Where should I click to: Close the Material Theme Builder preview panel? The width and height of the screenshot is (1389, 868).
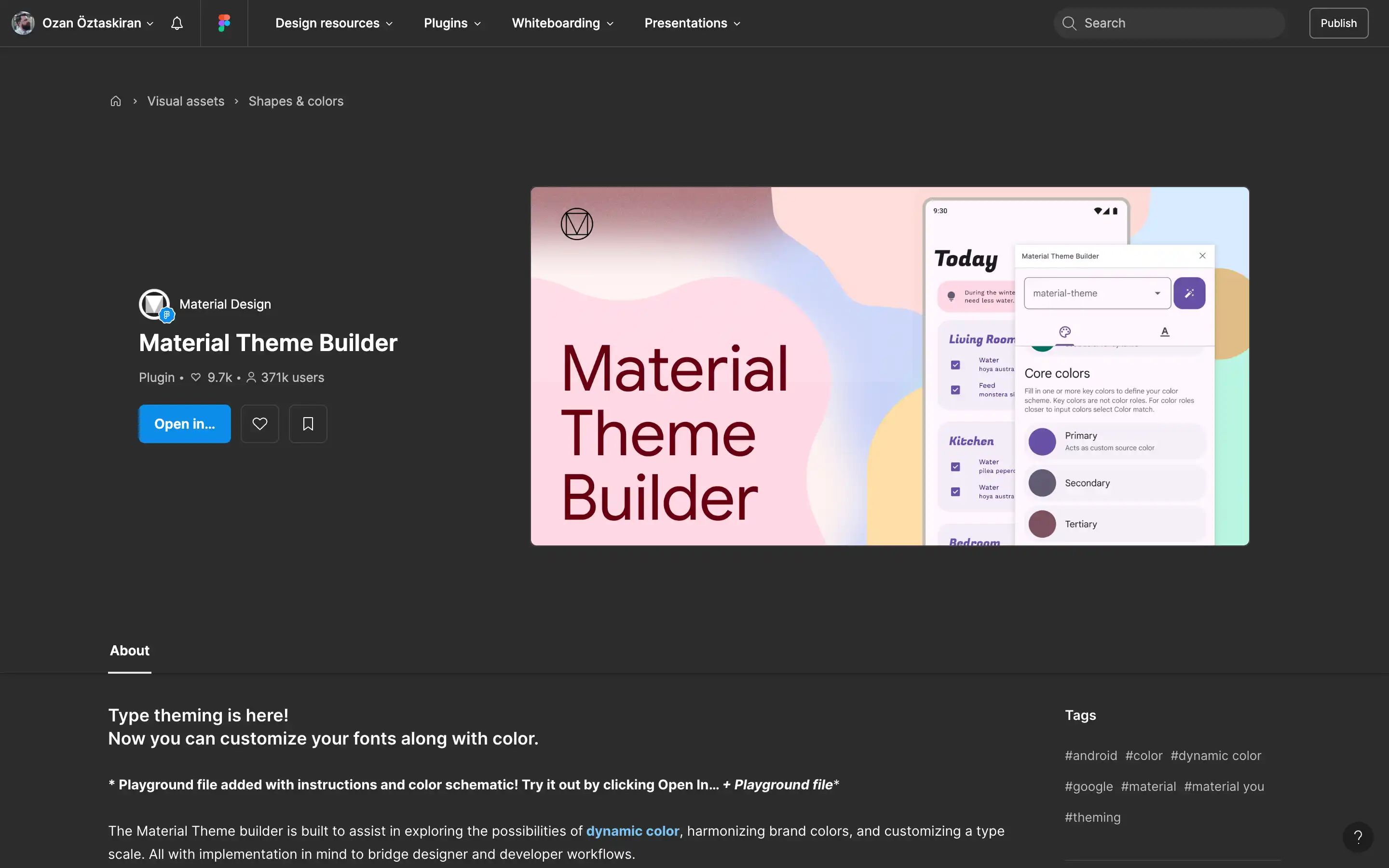pyautogui.click(x=1202, y=256)
